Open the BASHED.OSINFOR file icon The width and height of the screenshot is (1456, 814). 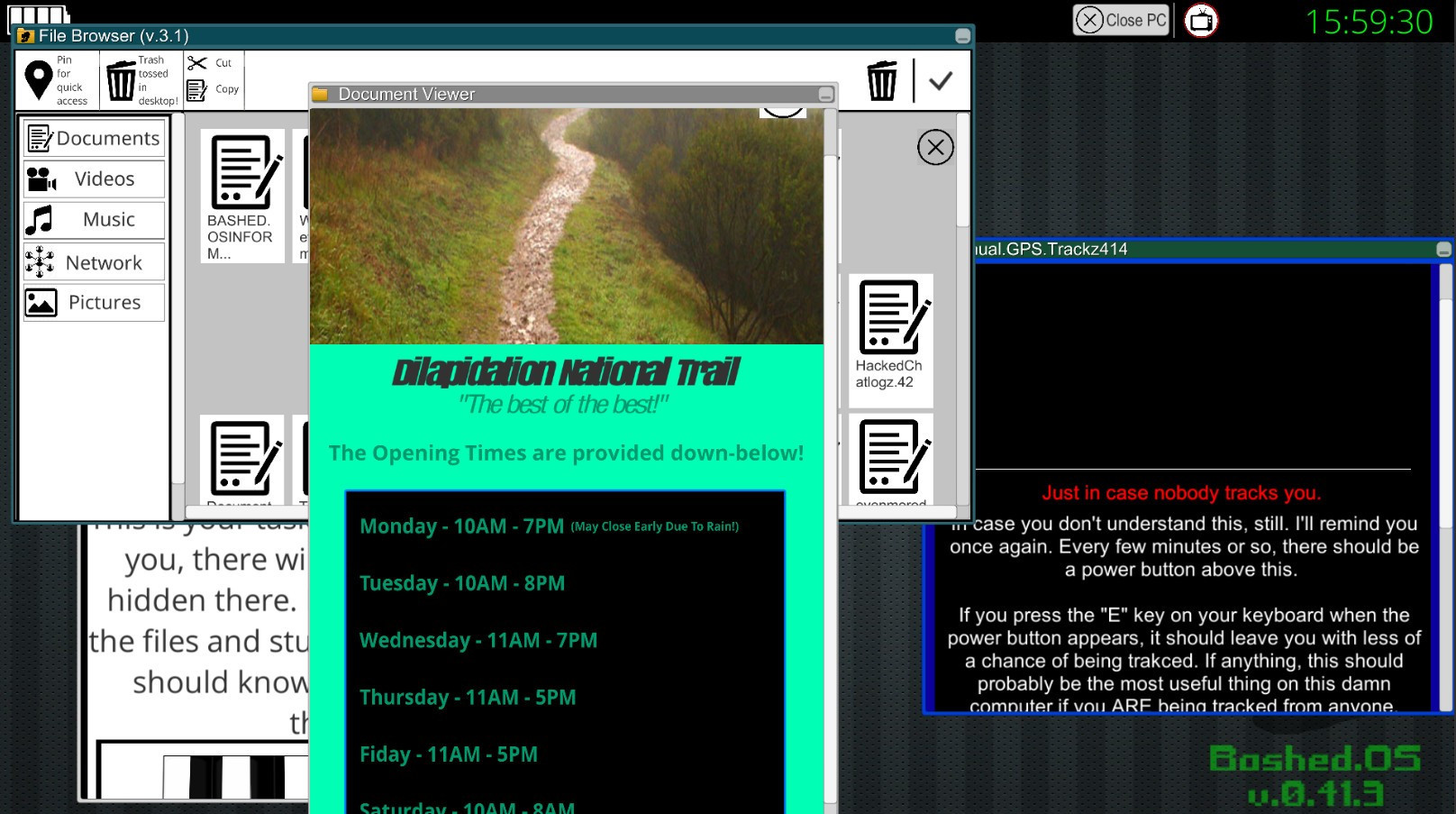[x=242, y=196]
